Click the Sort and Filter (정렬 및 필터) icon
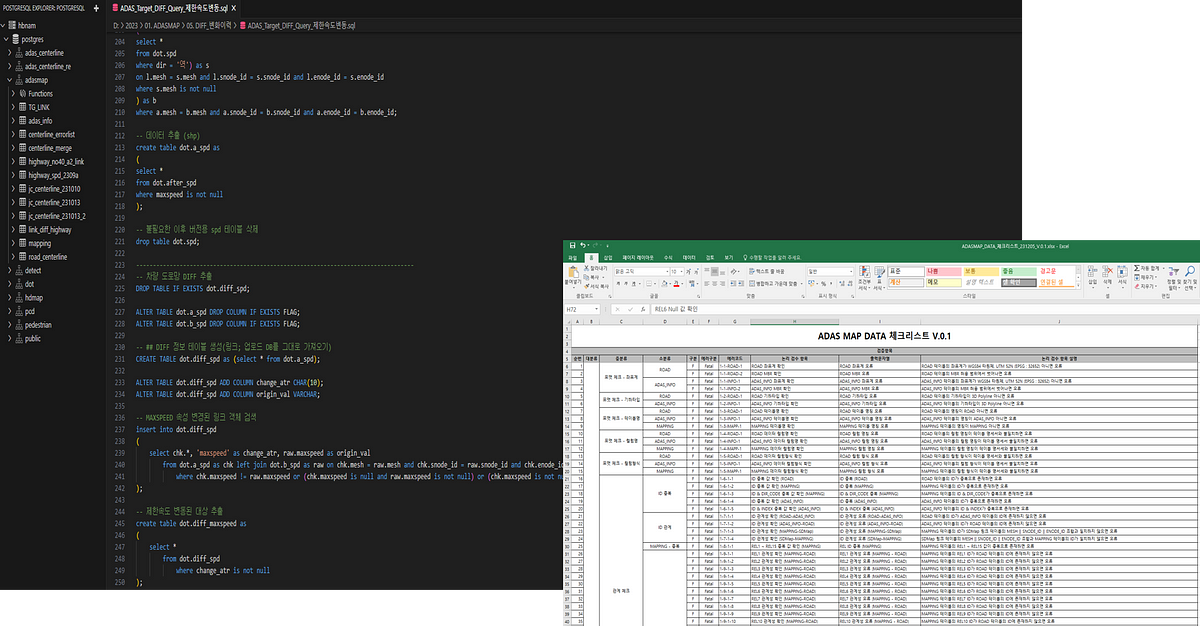1200x626 pixels. coord(1173,277)
